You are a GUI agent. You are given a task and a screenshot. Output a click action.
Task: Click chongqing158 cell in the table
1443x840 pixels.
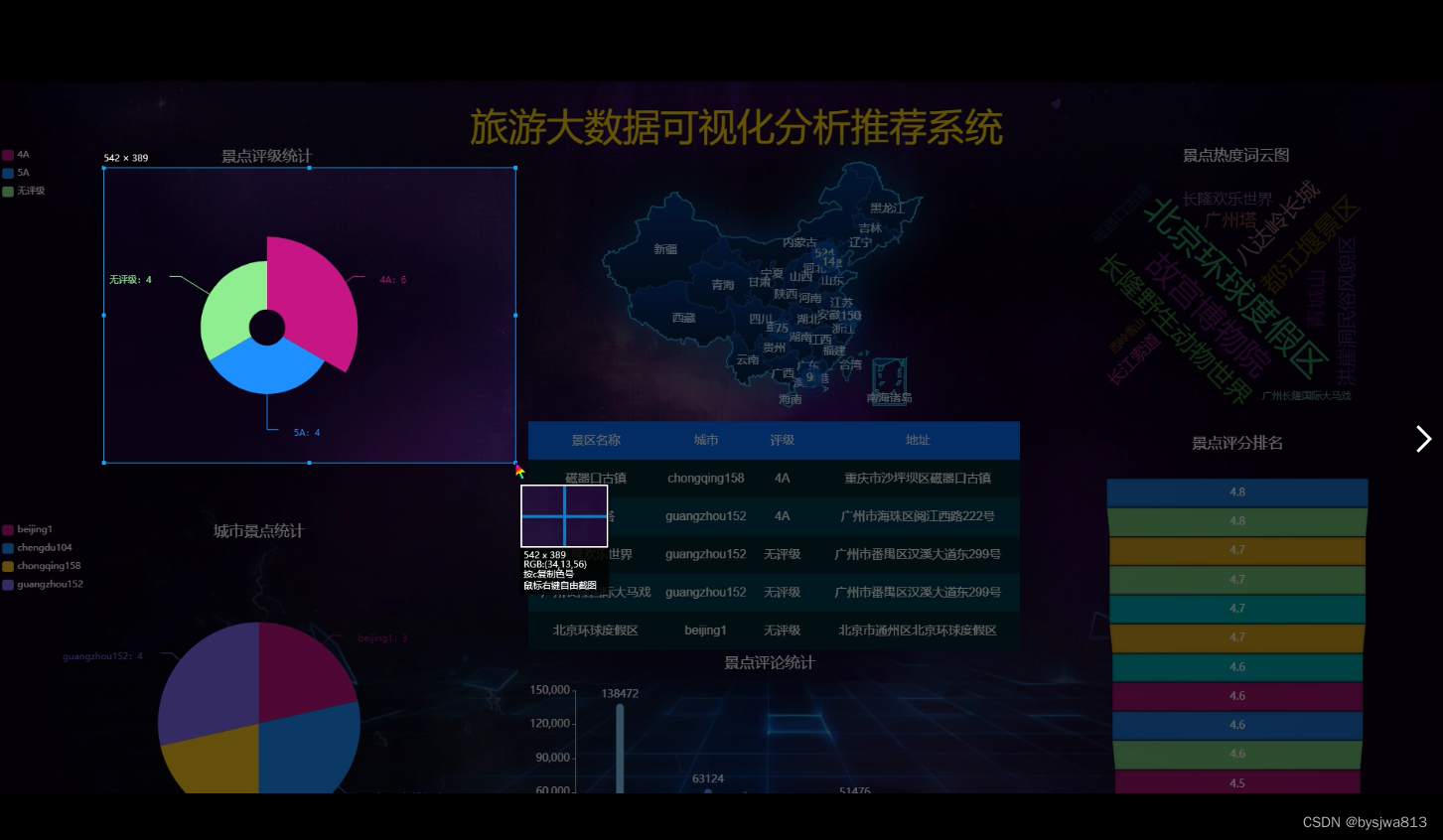[x=706, y=479]
